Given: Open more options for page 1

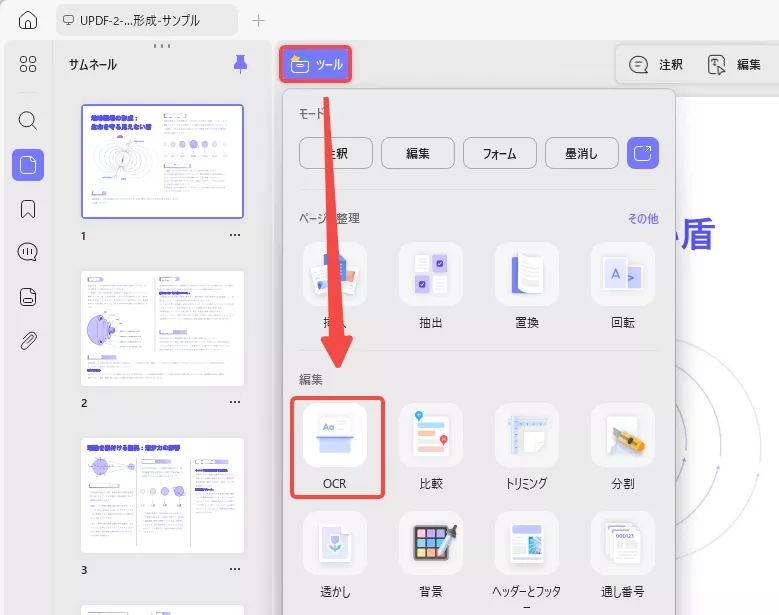Looking at the screenshot, I should coord(235,235).
